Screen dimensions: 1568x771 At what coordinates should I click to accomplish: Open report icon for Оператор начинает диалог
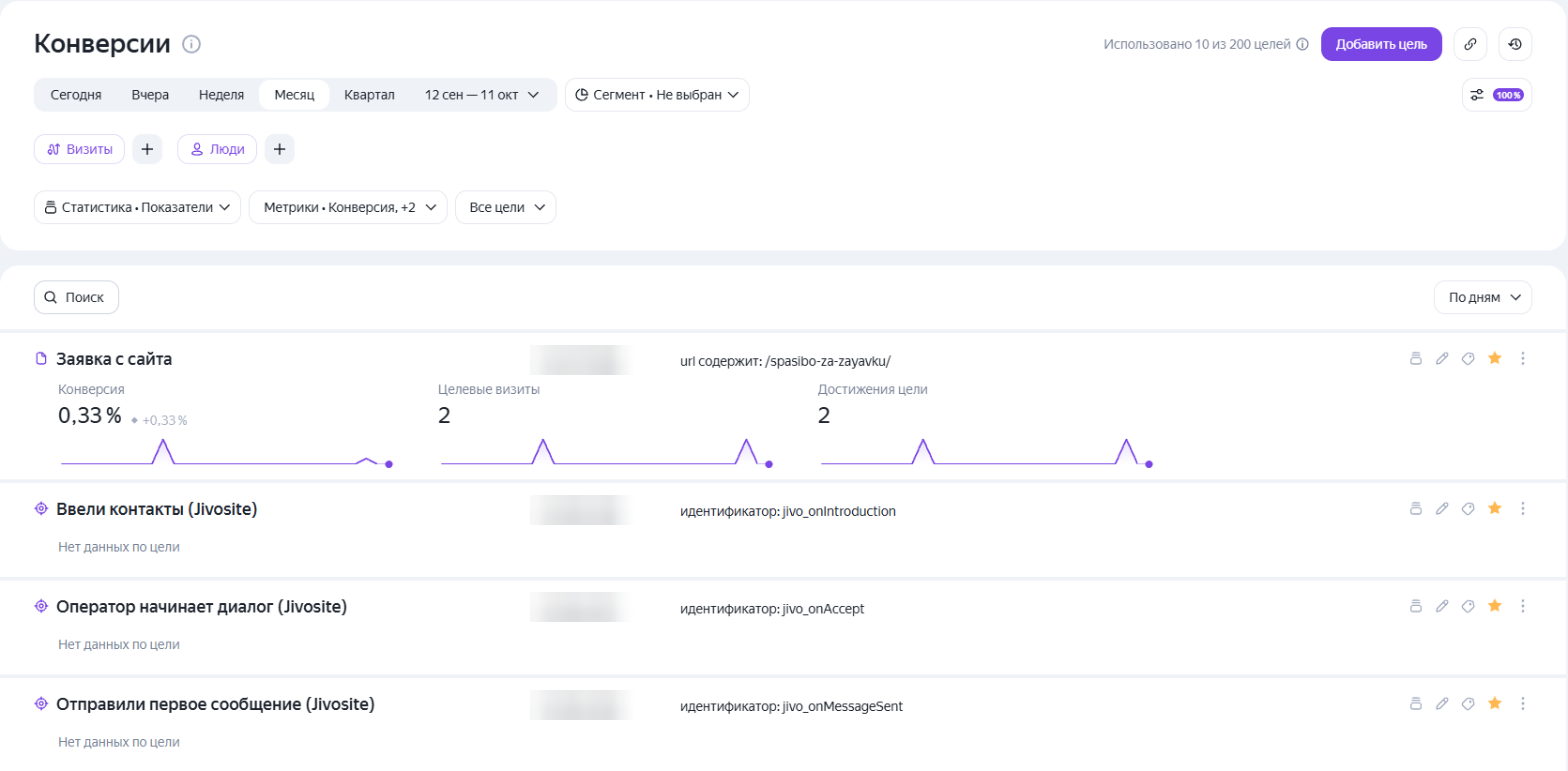point(1415,606)
